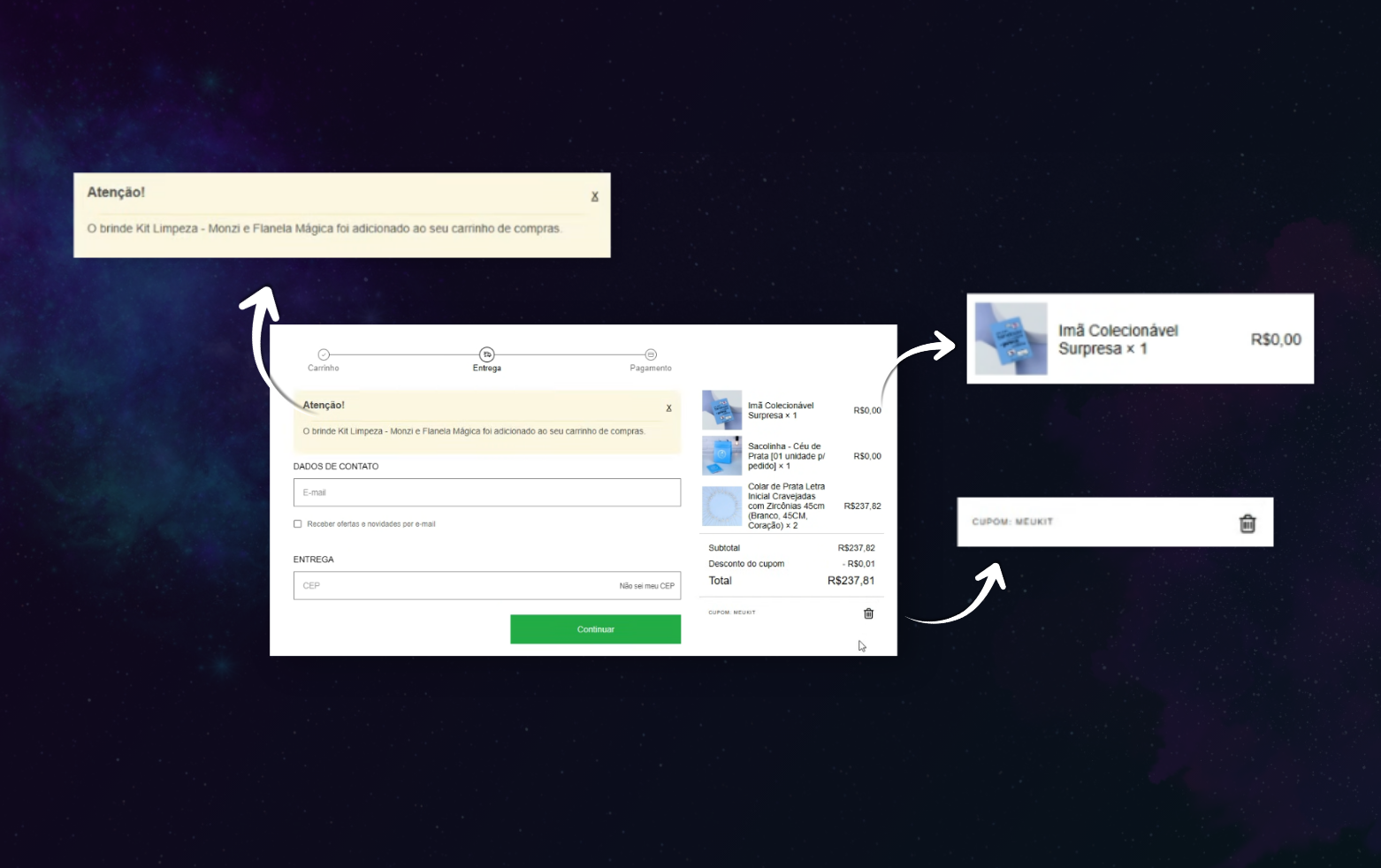Viewport: 1381px width, 868px height.
Task: Open the small Imã Colecionável Surpresa thumbnail
Action: pos(721,410)
